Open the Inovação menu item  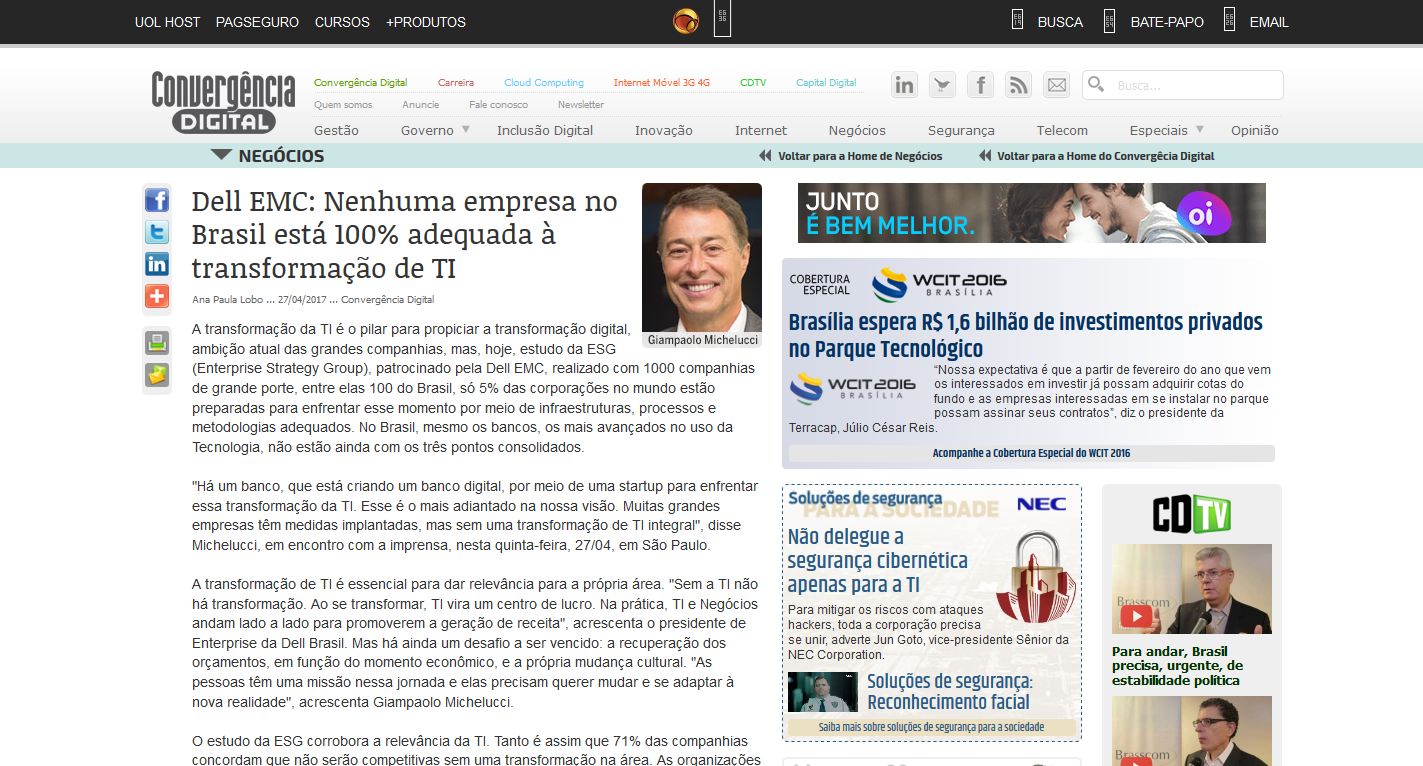pos(664,130)
